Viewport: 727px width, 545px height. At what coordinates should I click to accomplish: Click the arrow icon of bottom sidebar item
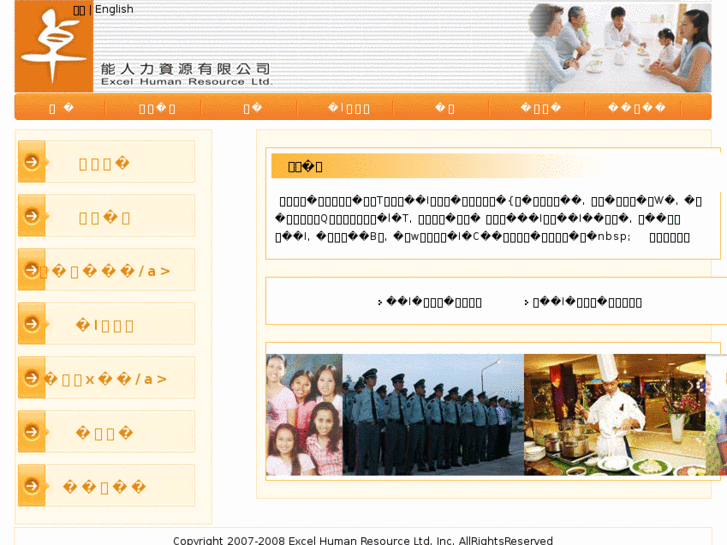pos(32,486)
